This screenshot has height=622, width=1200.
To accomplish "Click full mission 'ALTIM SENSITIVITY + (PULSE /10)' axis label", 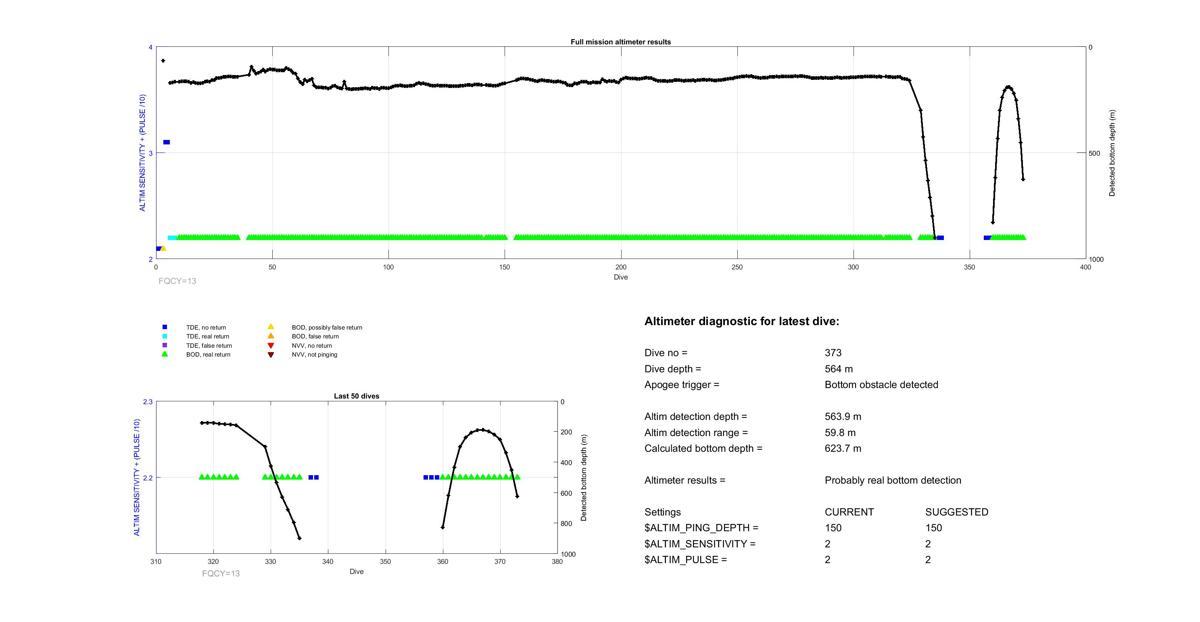I will 142,153.
